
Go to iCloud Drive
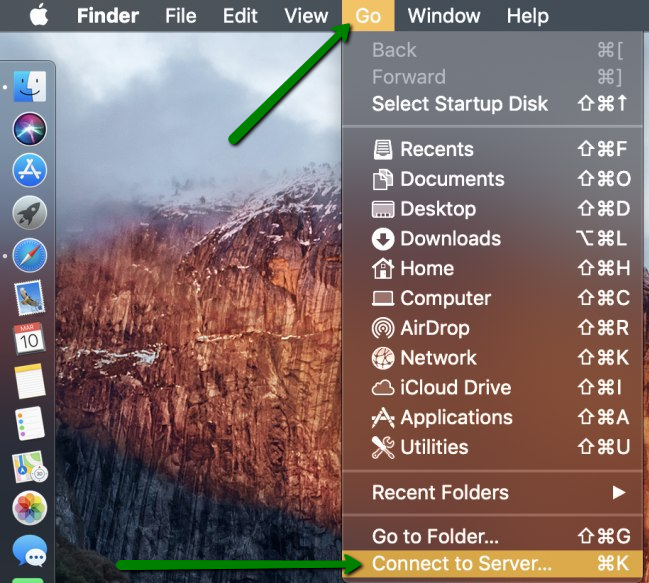493,388
